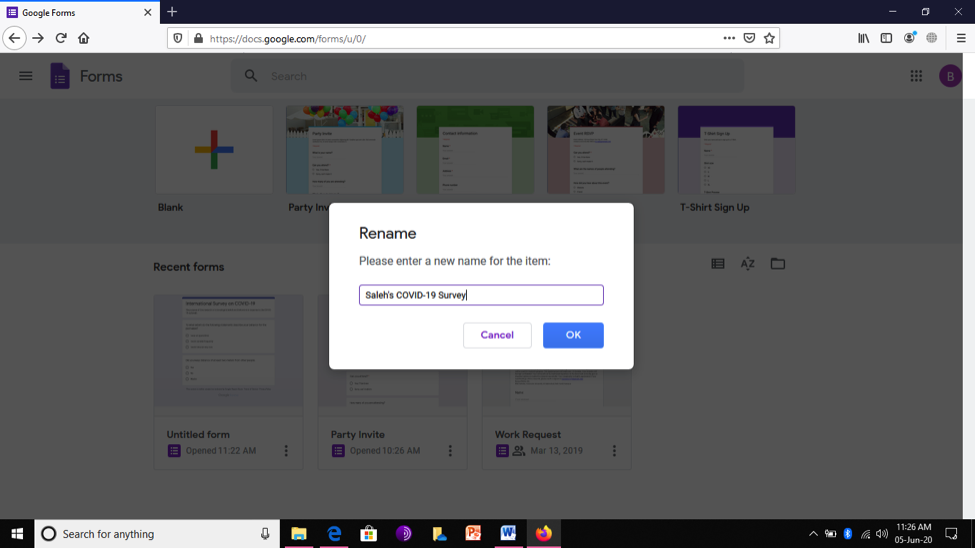The width and height of the screenshot is (975, 549).
Task: Open the T-Shirt Sign Up template
Action: pos(736,150)
